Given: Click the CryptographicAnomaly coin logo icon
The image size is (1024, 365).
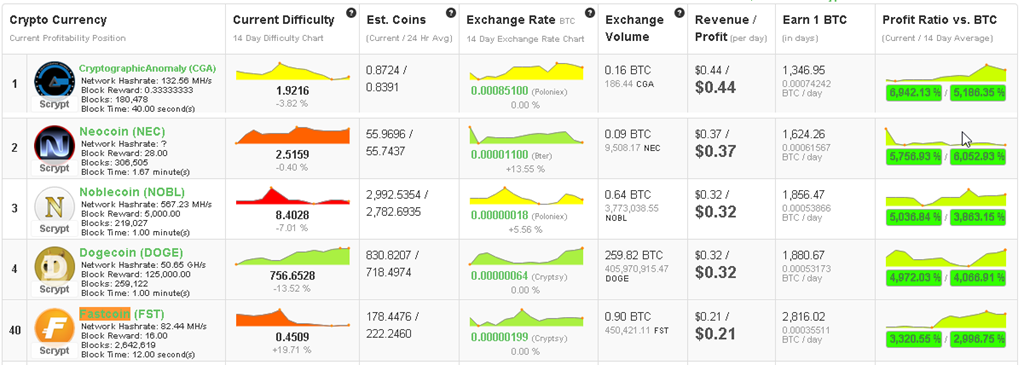Looking at the screenshot, I should tap(54, 80).
